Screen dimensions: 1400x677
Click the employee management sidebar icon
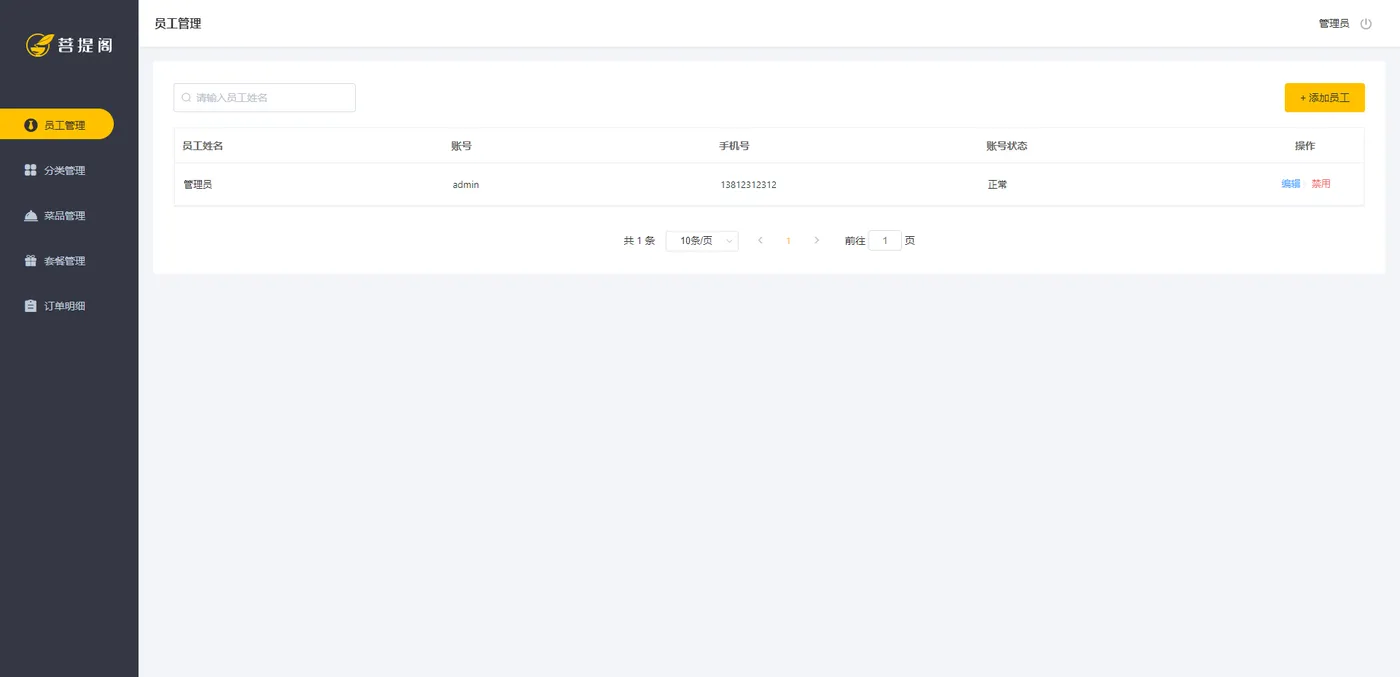click(30, 125)
